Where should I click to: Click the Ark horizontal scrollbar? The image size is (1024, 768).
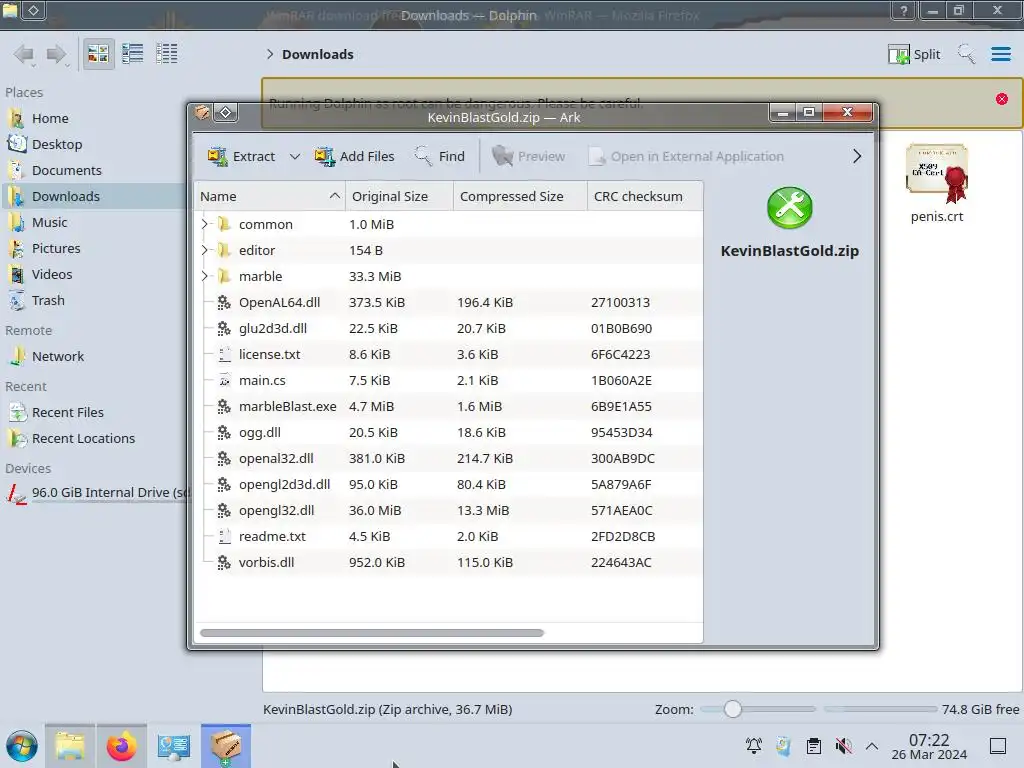[x=372, y=633]
